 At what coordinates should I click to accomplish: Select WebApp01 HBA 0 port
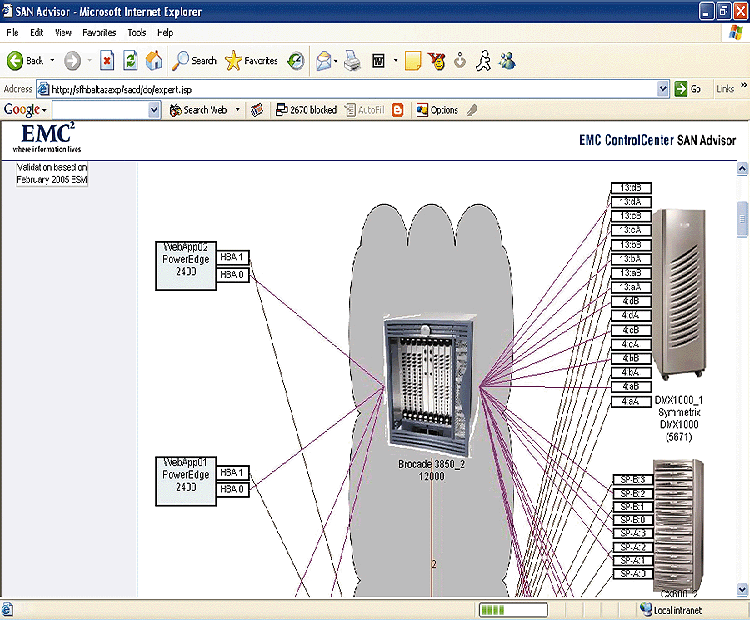[232, 489]
